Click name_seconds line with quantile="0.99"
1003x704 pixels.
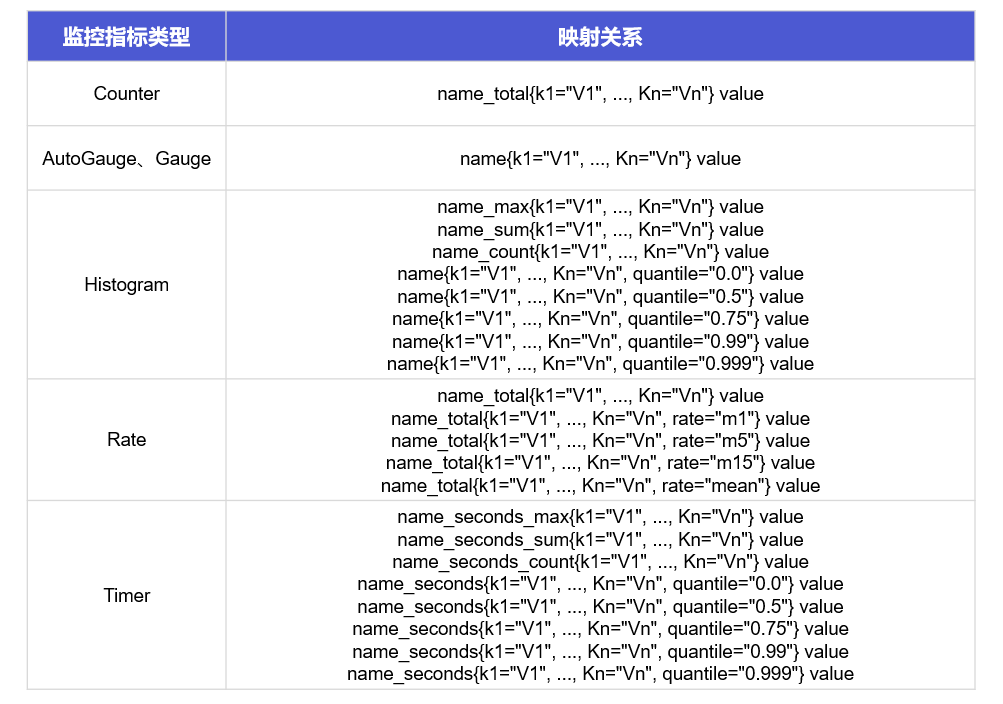click(600, 652)
